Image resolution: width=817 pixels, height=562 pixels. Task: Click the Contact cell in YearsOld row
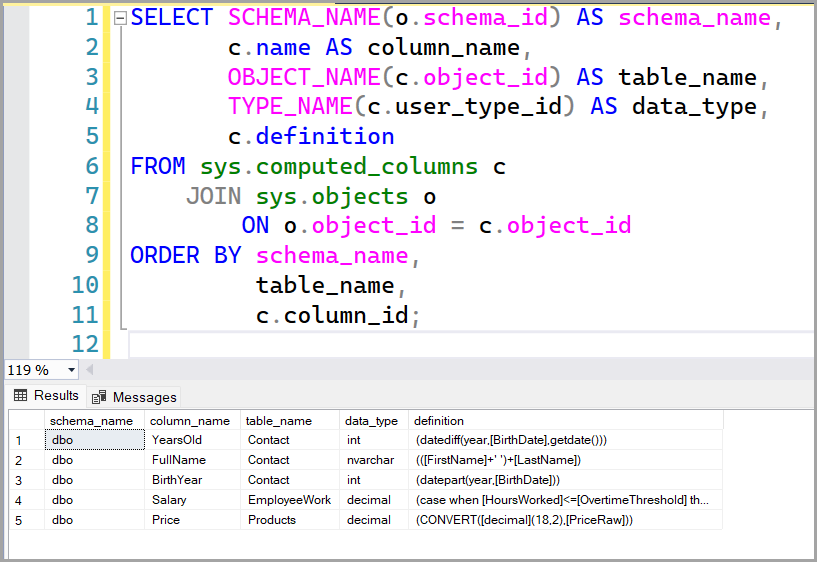coord(290,440)
